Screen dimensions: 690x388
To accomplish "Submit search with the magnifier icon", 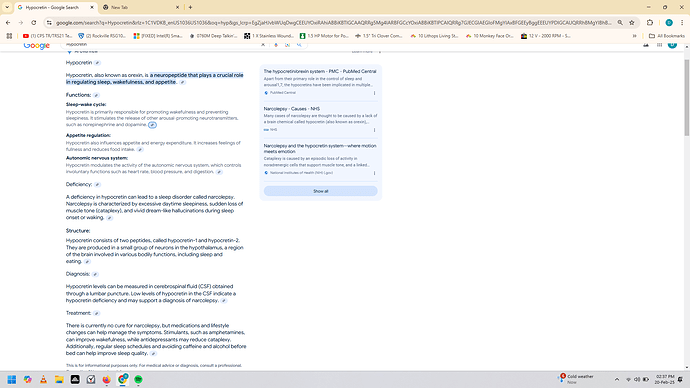I will [299, 44].
